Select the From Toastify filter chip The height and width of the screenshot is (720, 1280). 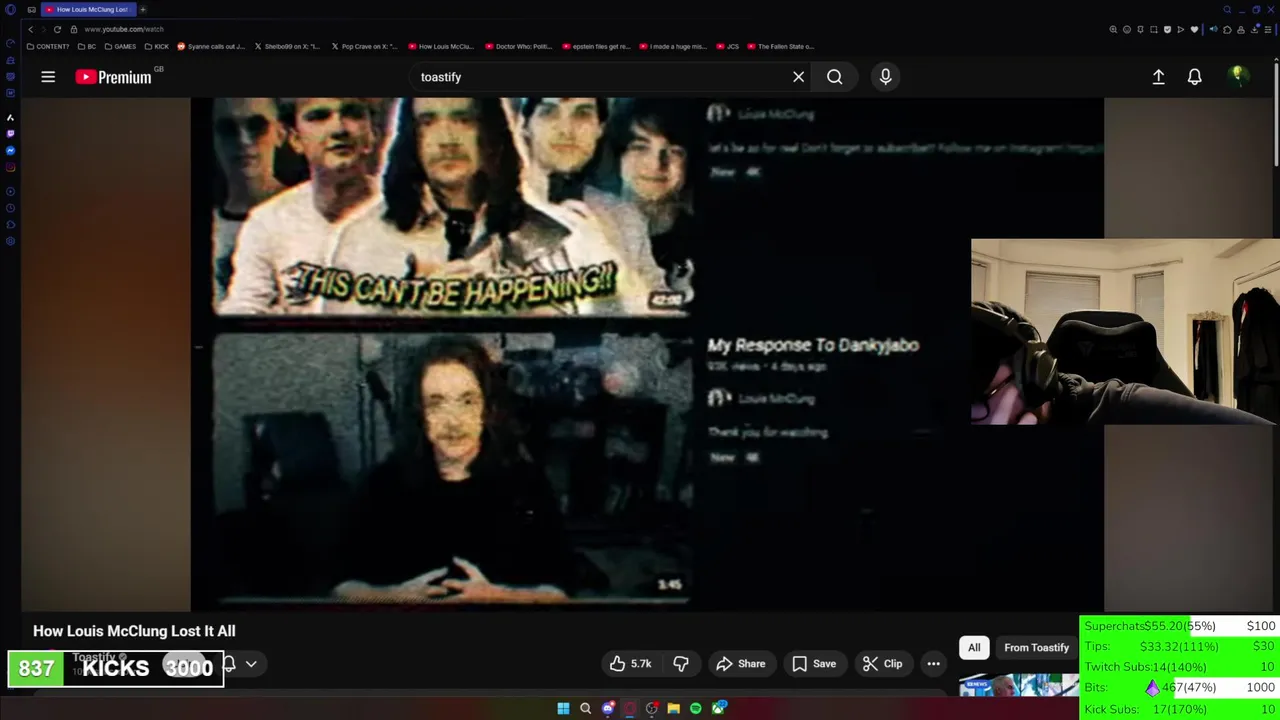point(1036,648)
